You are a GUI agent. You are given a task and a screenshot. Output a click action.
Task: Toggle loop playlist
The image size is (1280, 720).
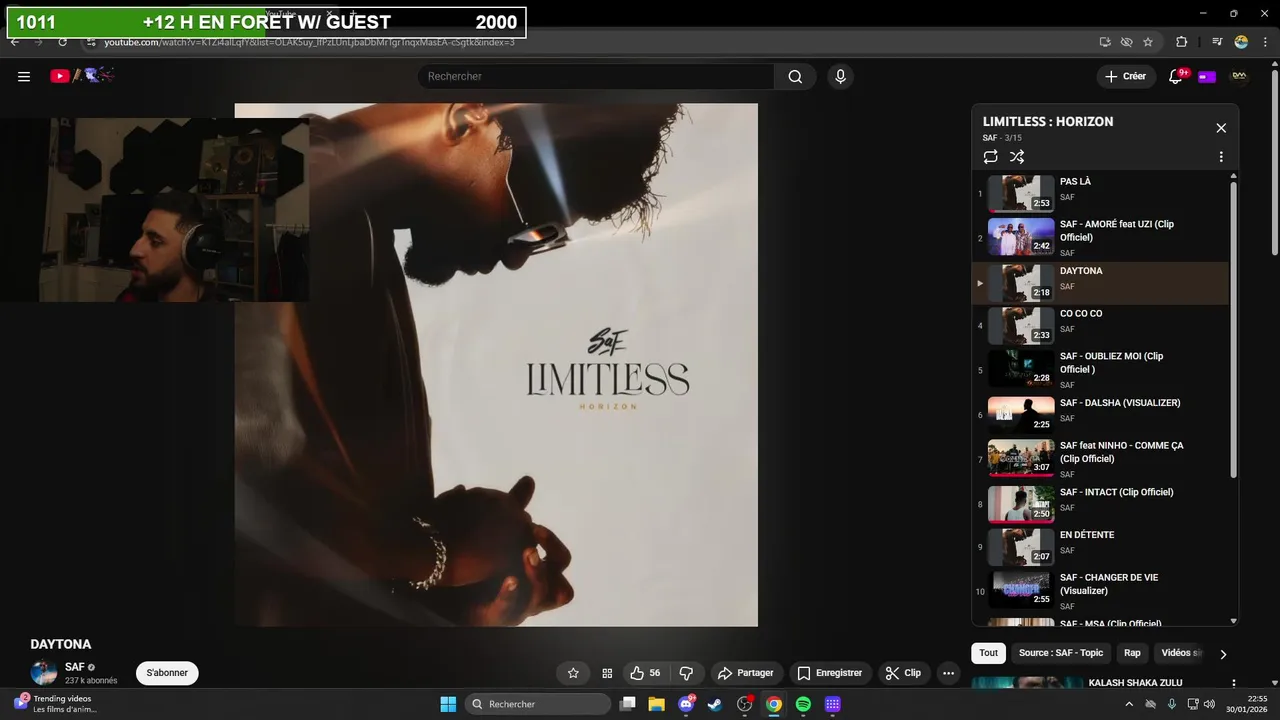point(990,157)
